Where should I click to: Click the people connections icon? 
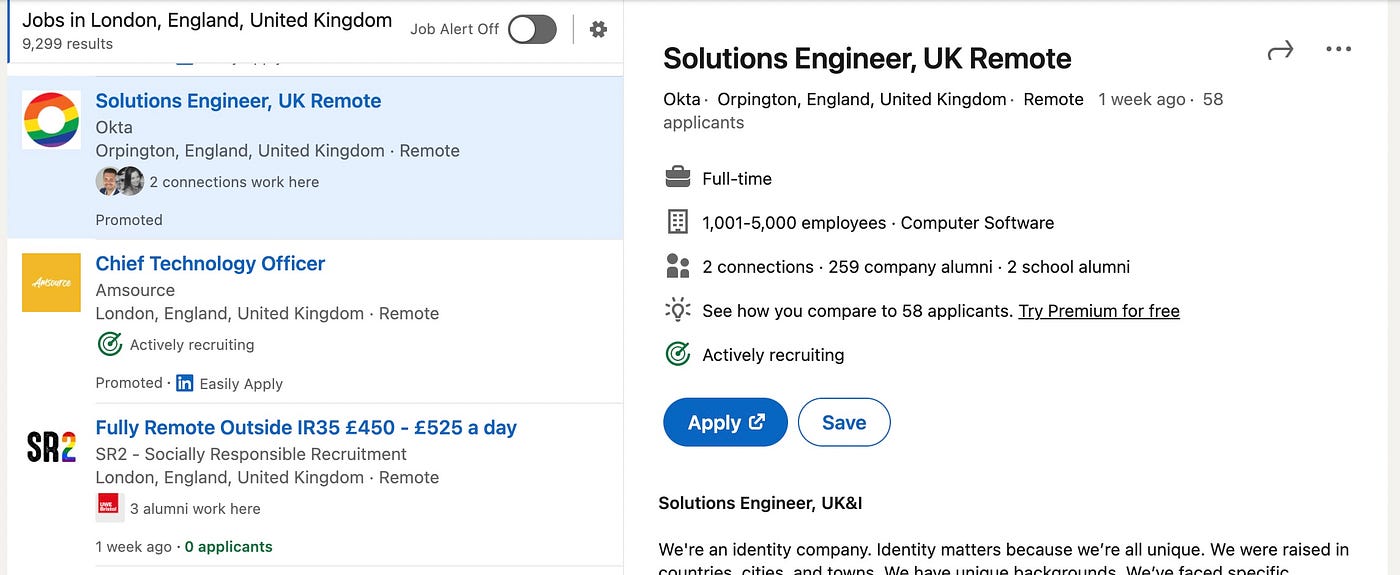(x=678, y=266)
